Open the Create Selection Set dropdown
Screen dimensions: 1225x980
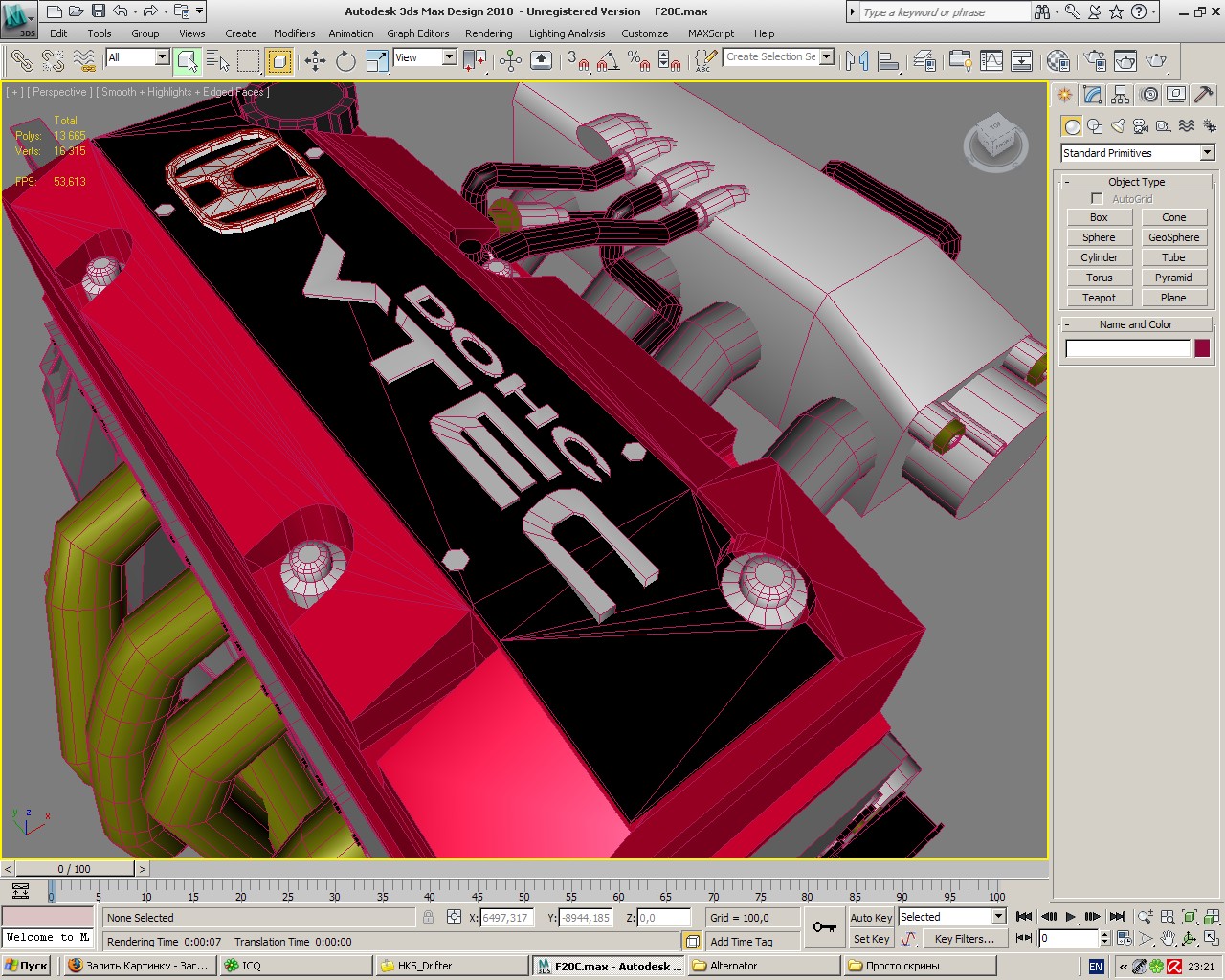[827, 56]
